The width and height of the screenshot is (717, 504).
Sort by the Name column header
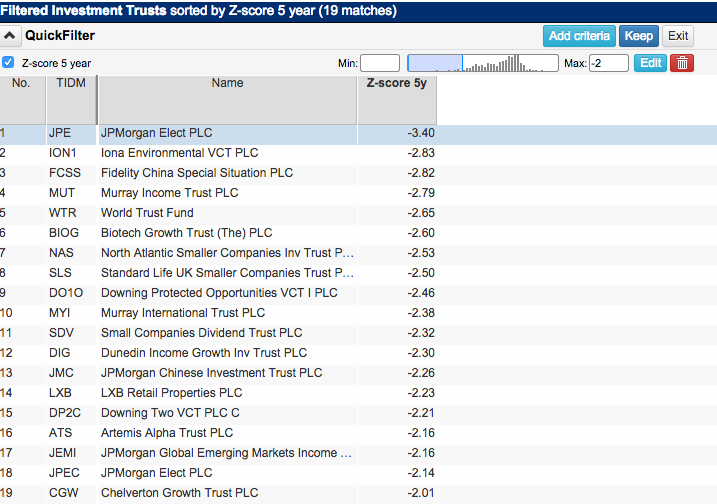(227, 100)
